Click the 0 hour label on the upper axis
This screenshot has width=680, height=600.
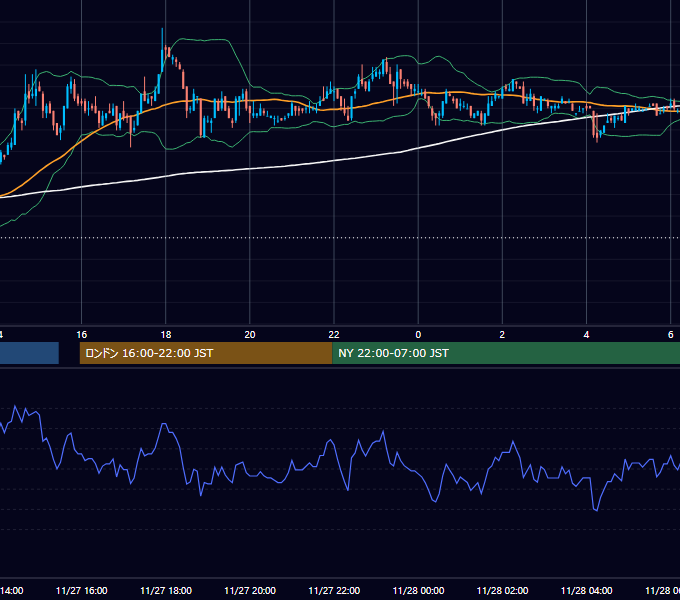418,335
